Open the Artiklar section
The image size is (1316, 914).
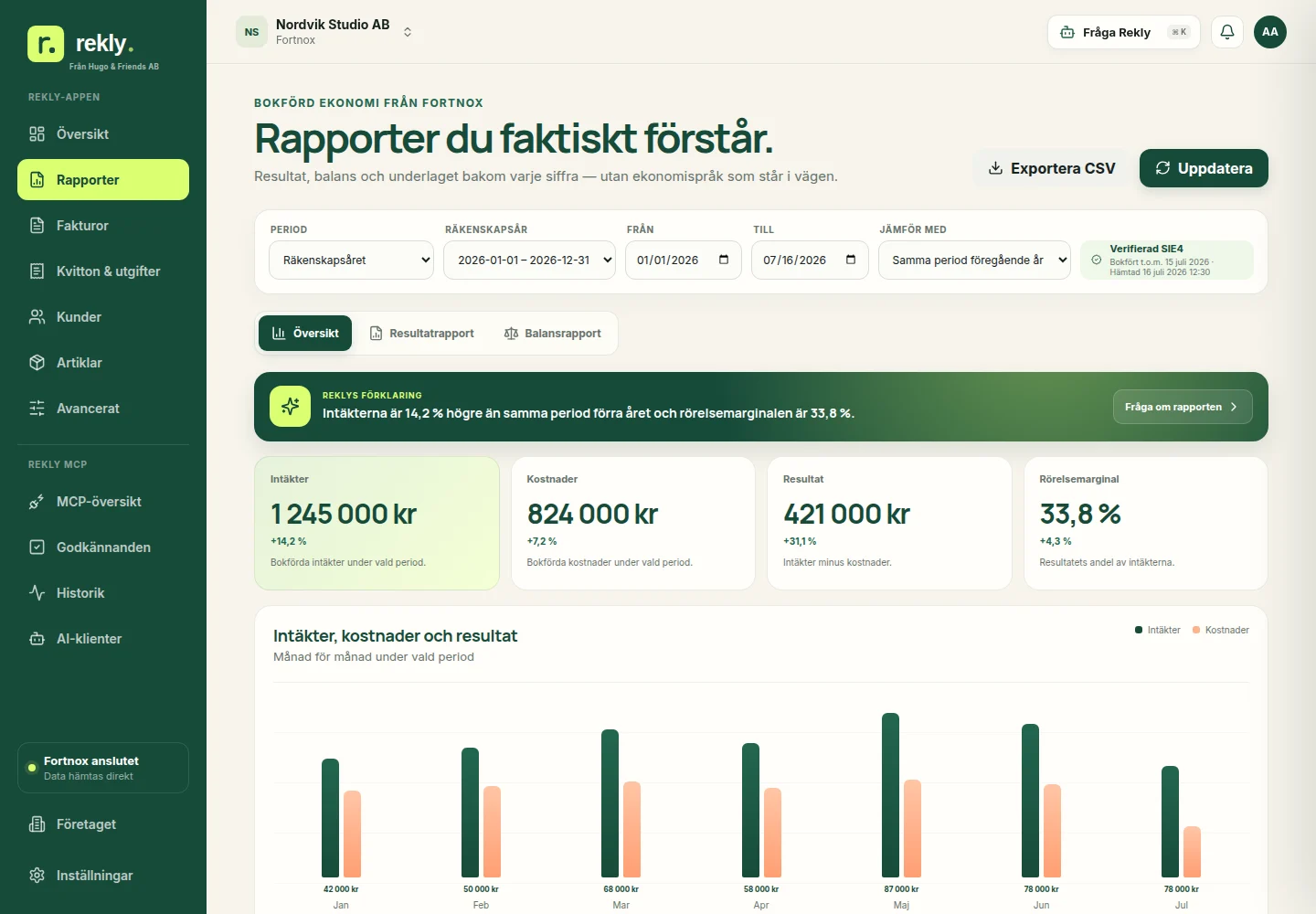point(103,363)
